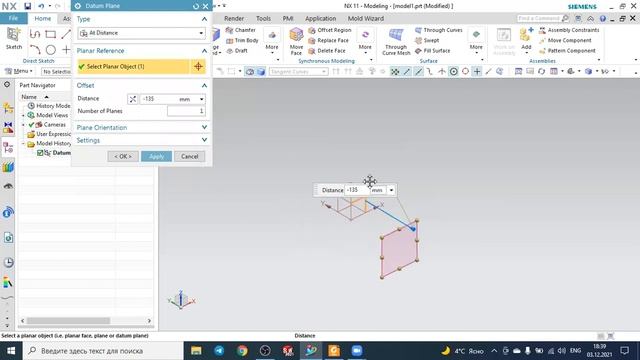Open the Type dropdown showing At Distance

coord(142,33)
